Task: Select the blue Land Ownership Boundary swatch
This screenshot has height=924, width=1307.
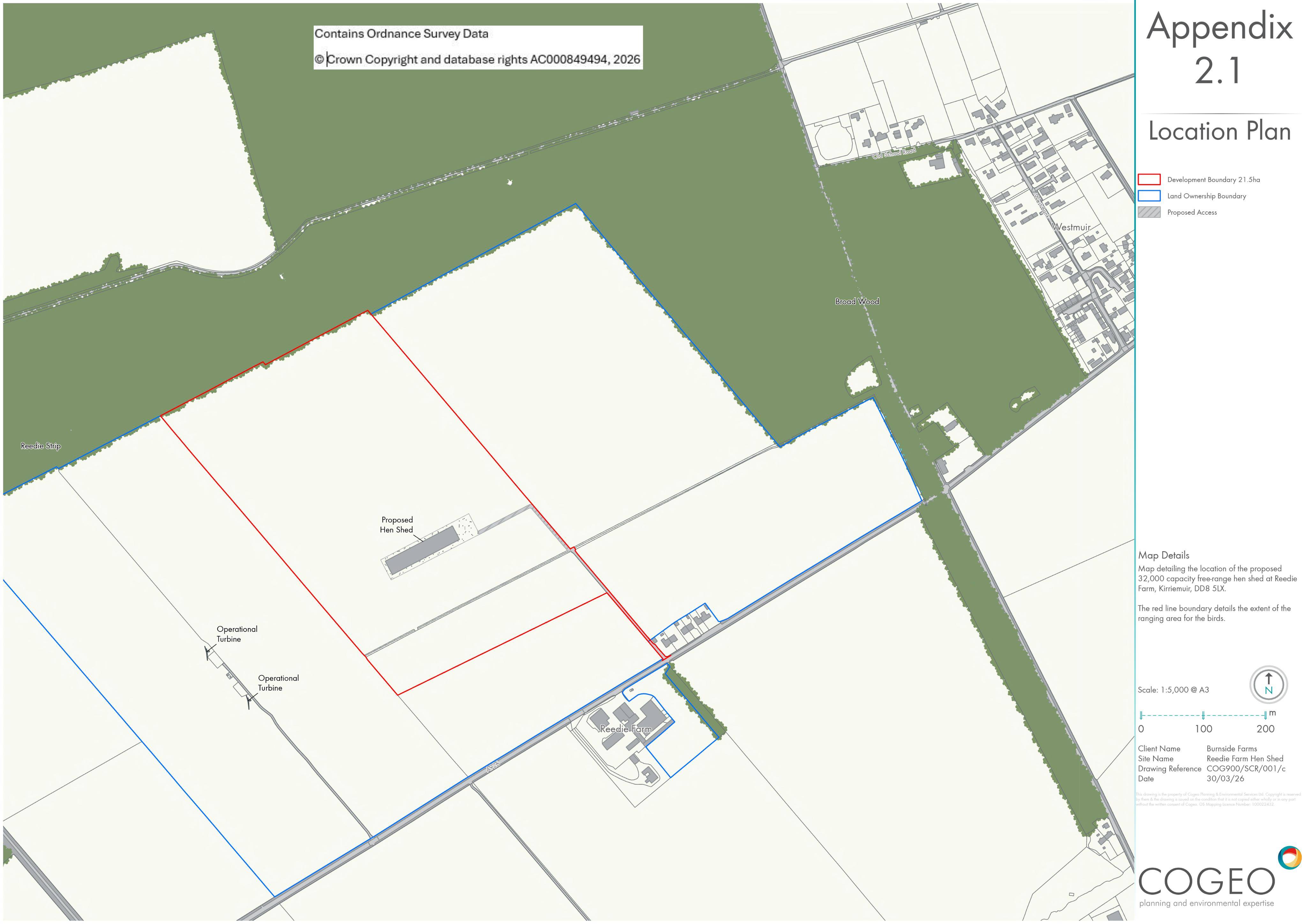Action: coord(1149,196)
